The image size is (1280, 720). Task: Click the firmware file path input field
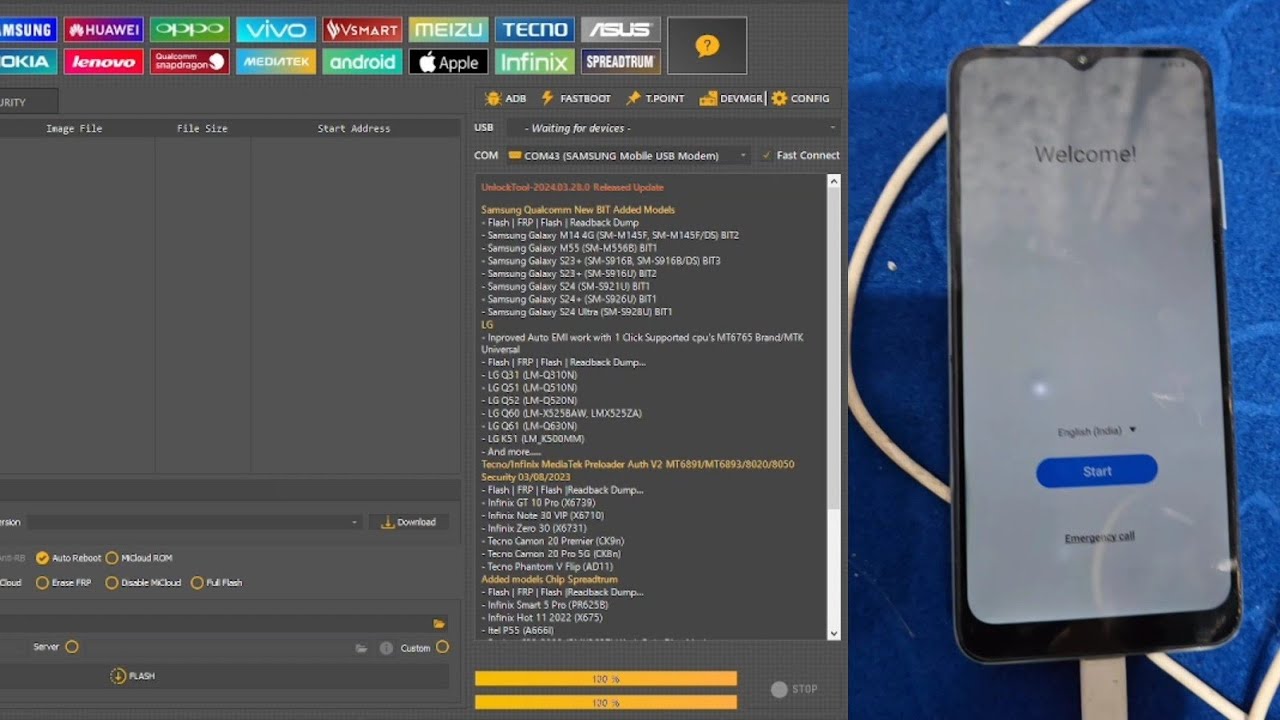click(215, 623)
